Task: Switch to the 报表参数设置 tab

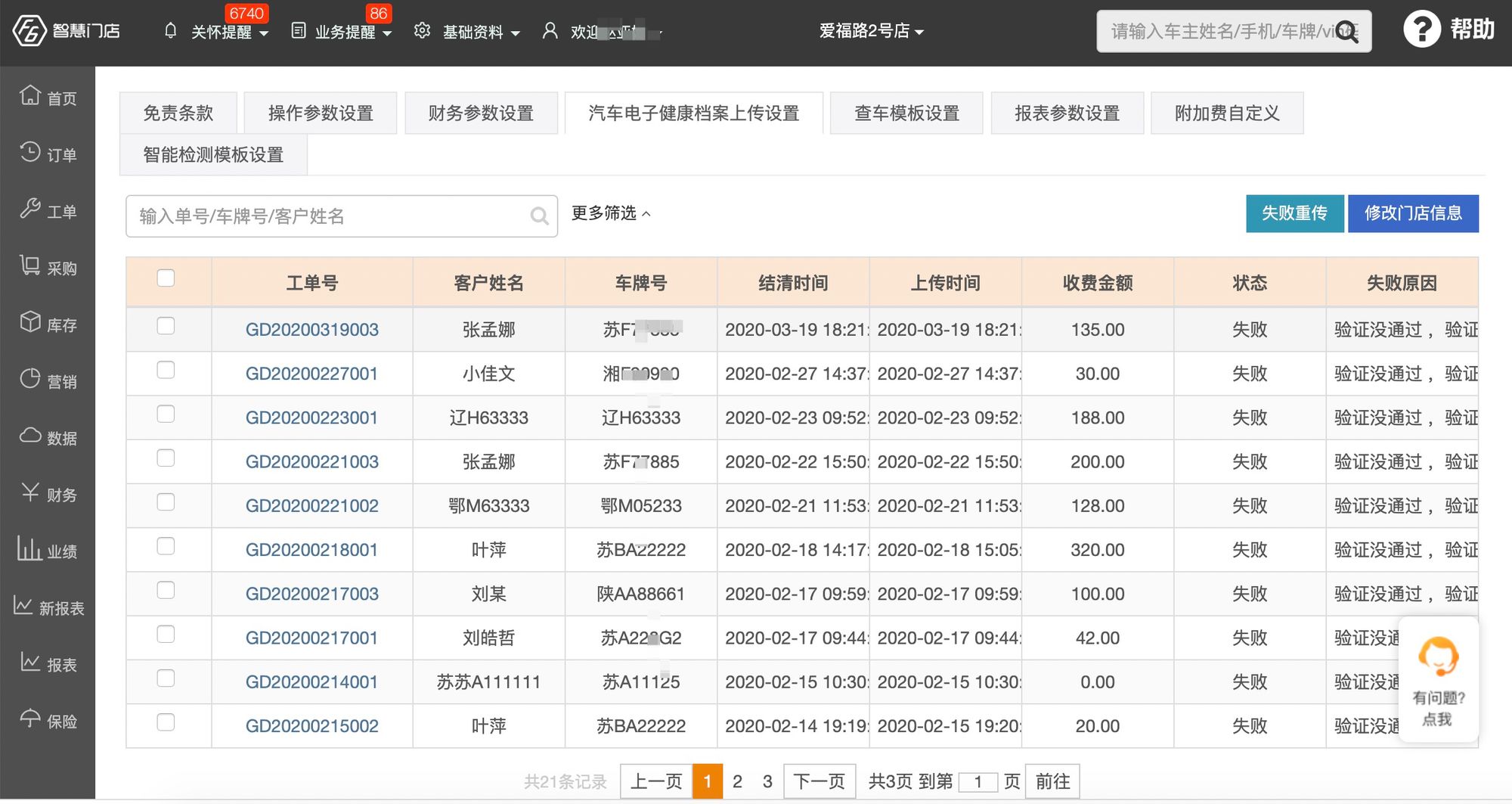Action: (1067, 113)
